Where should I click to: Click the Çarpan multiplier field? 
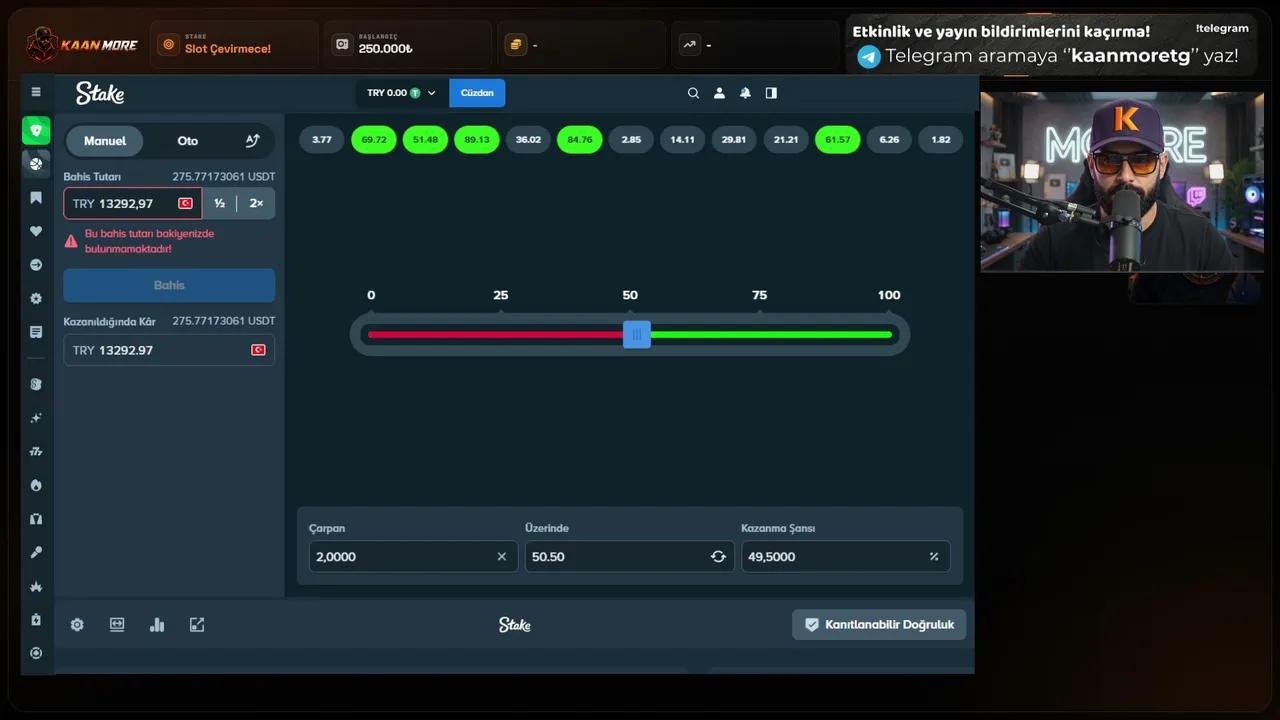pos(413,557)
